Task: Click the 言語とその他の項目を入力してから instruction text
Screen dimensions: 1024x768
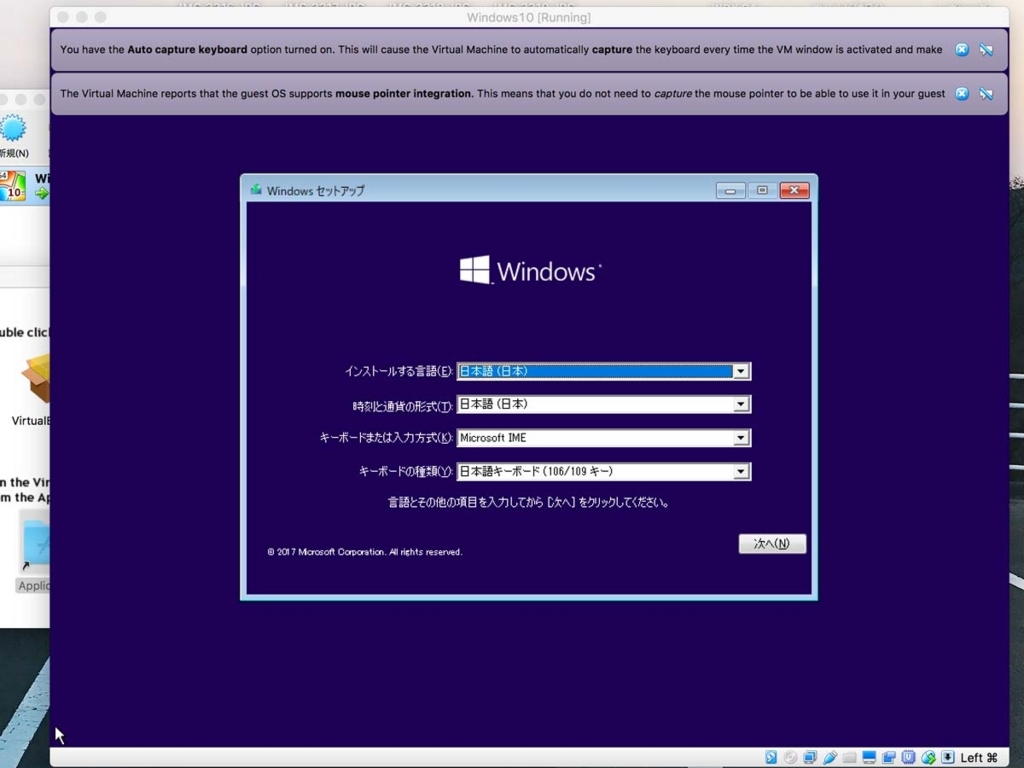Action: click(x=528, y=502)
